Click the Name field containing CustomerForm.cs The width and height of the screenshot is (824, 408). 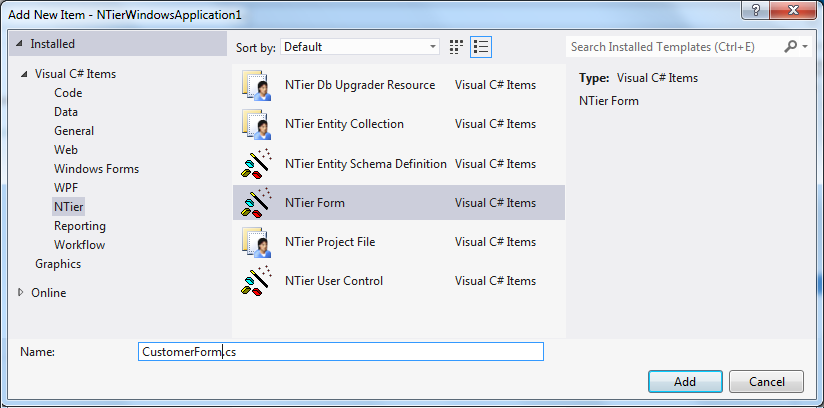pos(341,352)
